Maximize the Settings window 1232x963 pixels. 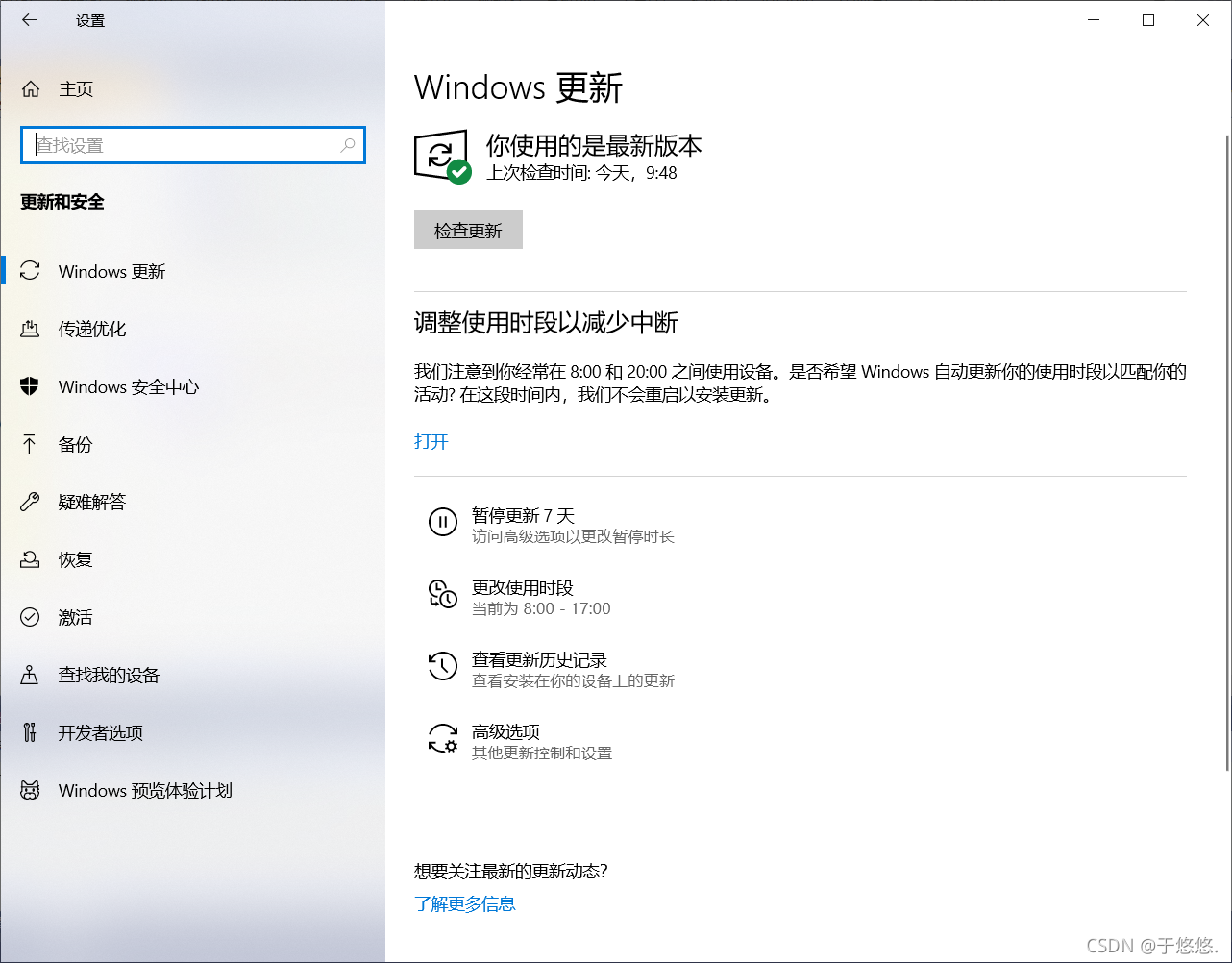click(x=1148, y=20)
